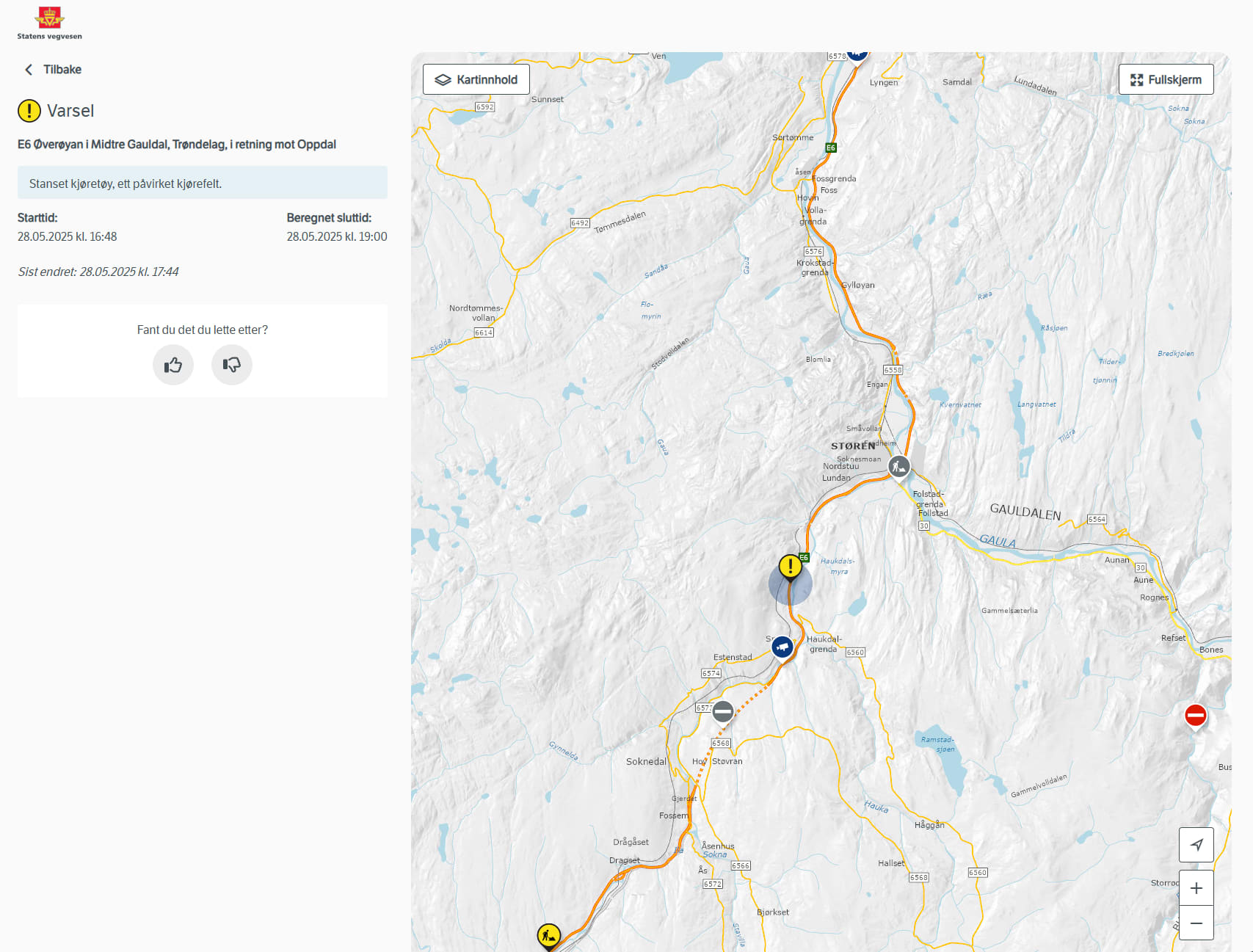Select the red no-entry marker on the right

(x=1195, y=715)
